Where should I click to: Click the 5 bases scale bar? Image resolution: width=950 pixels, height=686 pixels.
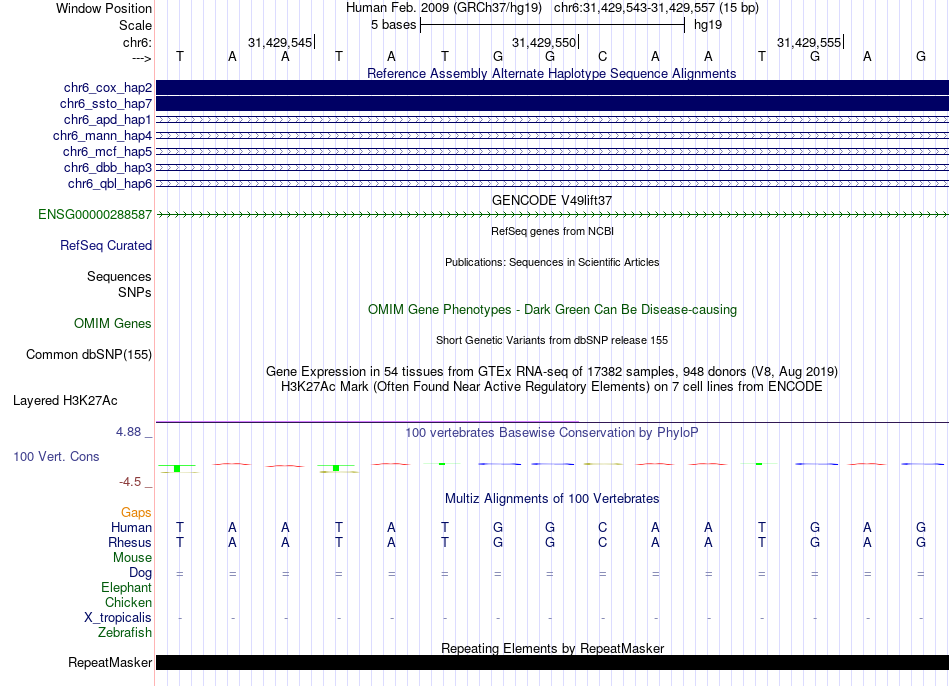tap(552, 25)
